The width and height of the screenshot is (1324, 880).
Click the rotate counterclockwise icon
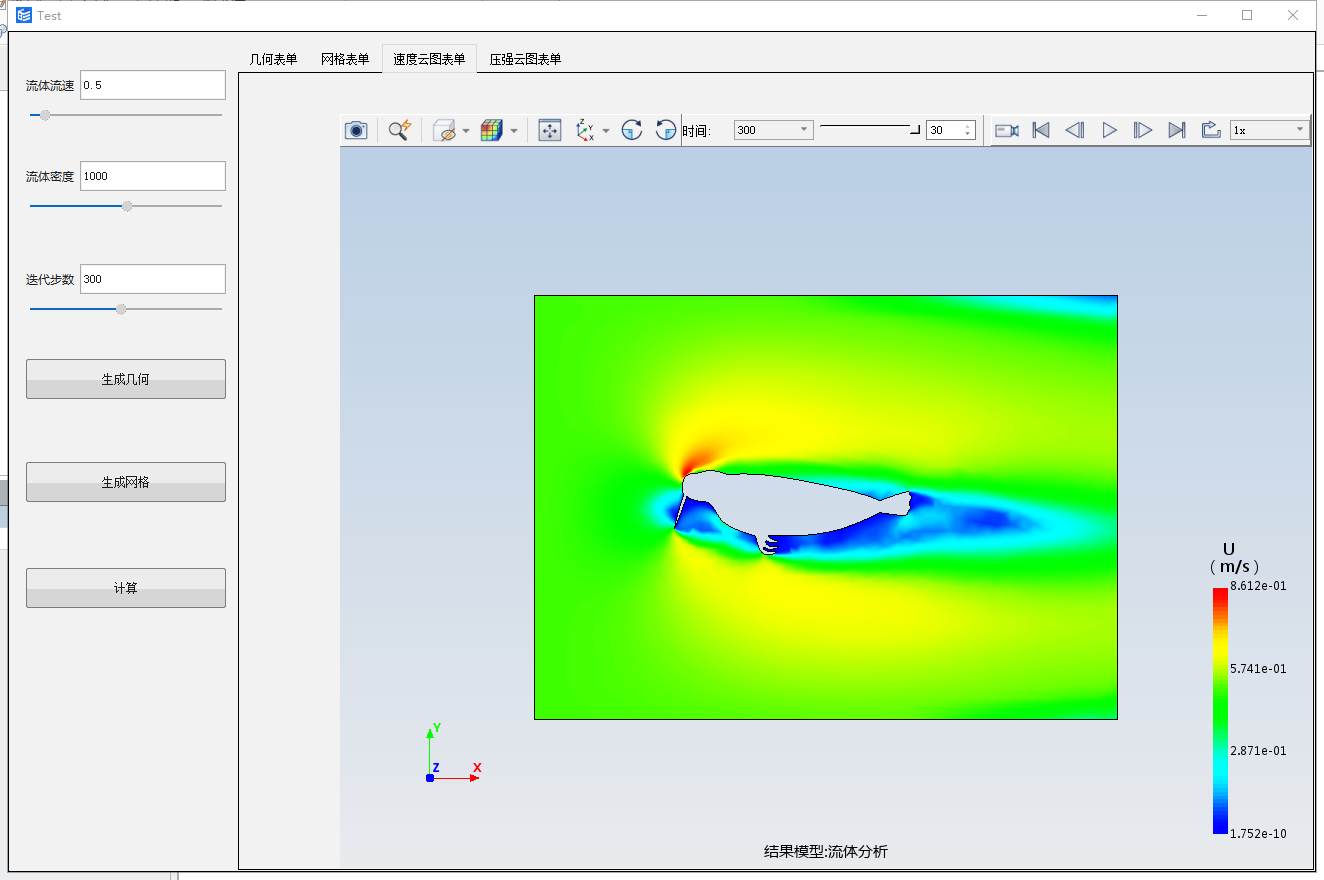[666, 130]
